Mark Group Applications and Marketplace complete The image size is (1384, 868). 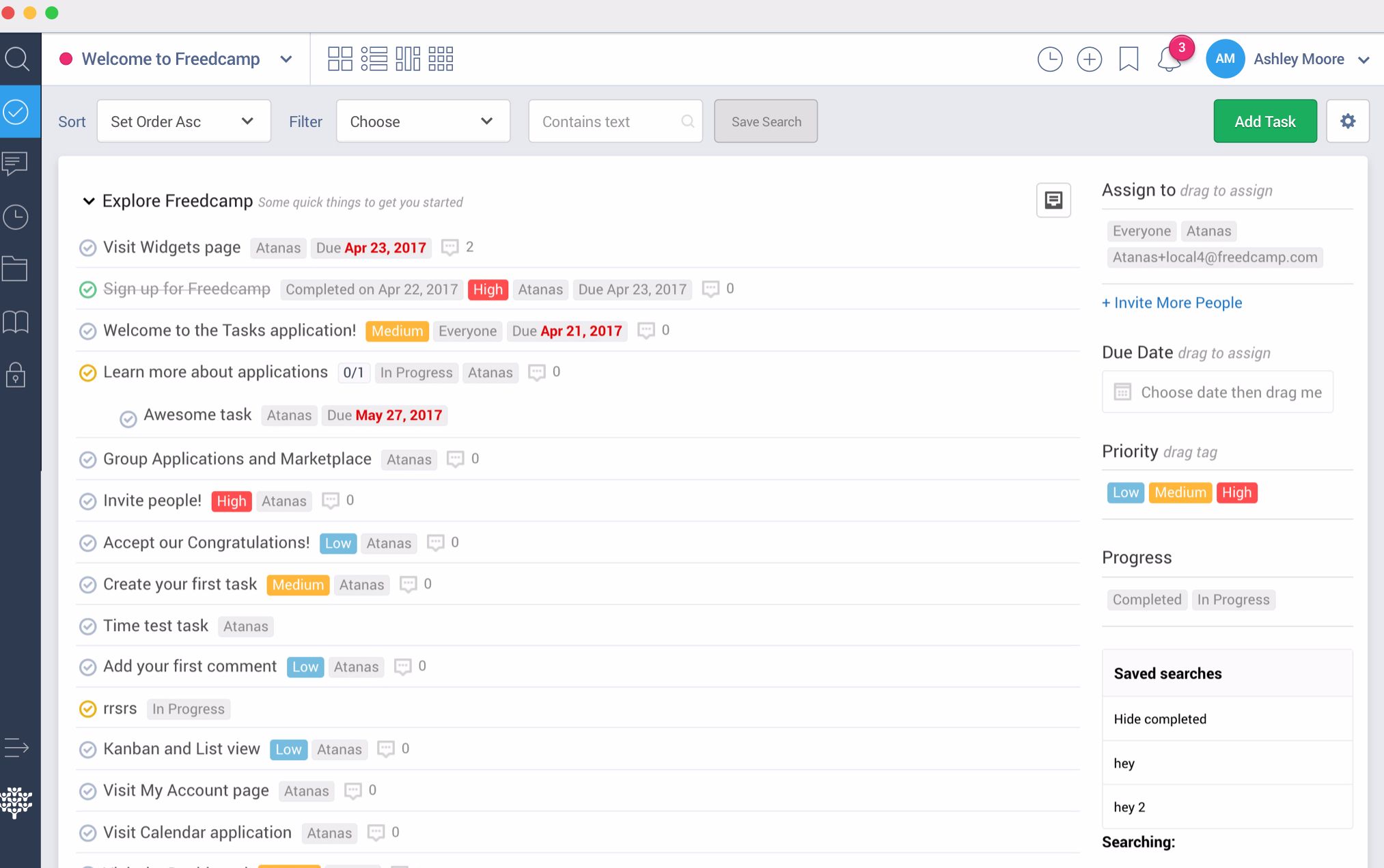(x=87, y=460)
